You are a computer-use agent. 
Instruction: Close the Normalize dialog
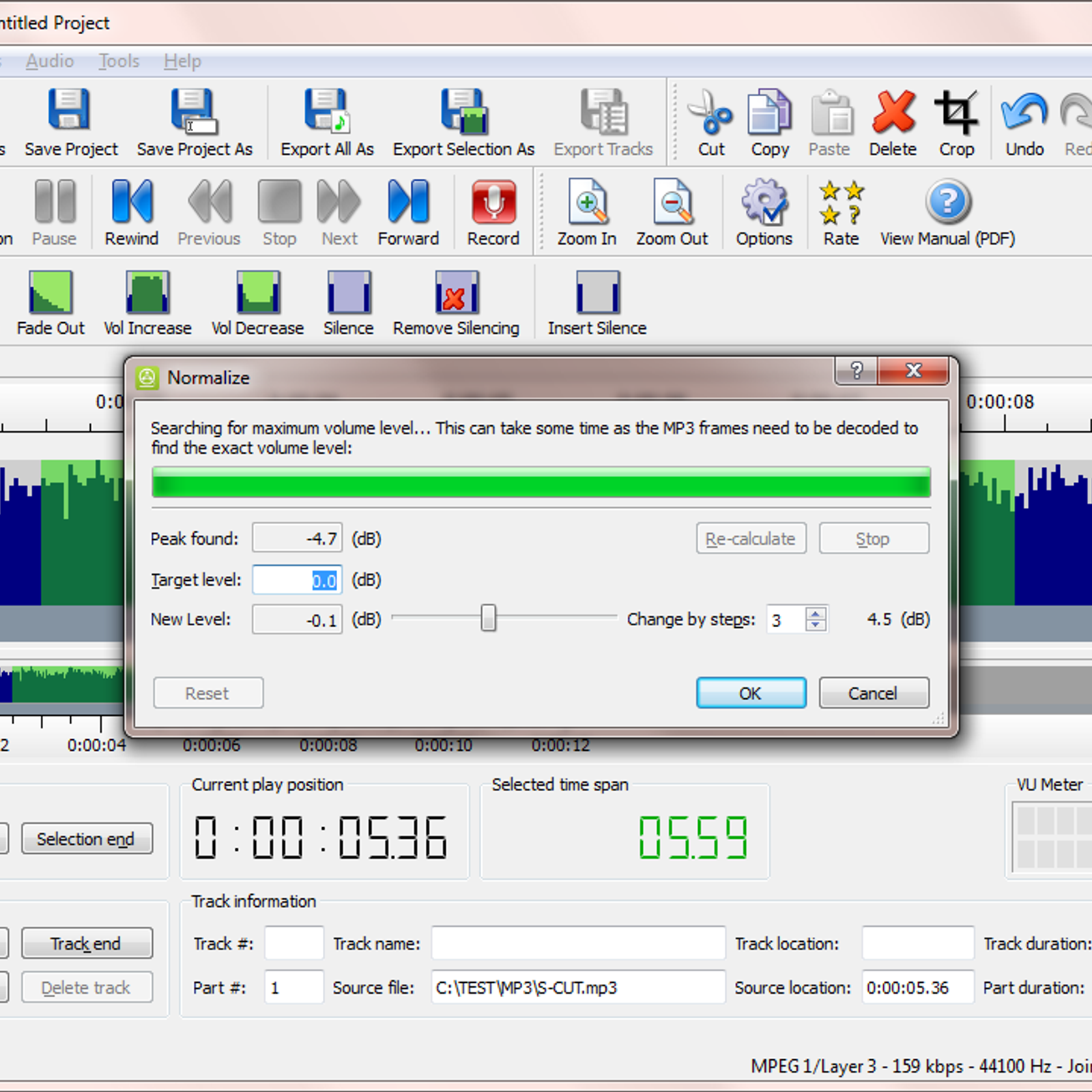[913, 371]
